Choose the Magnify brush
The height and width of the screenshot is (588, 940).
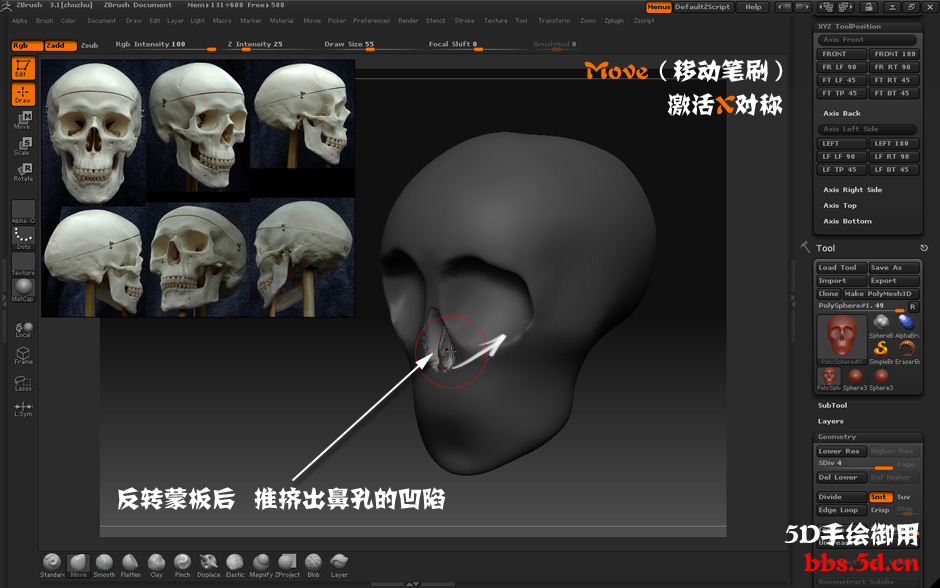coord(261,565)
